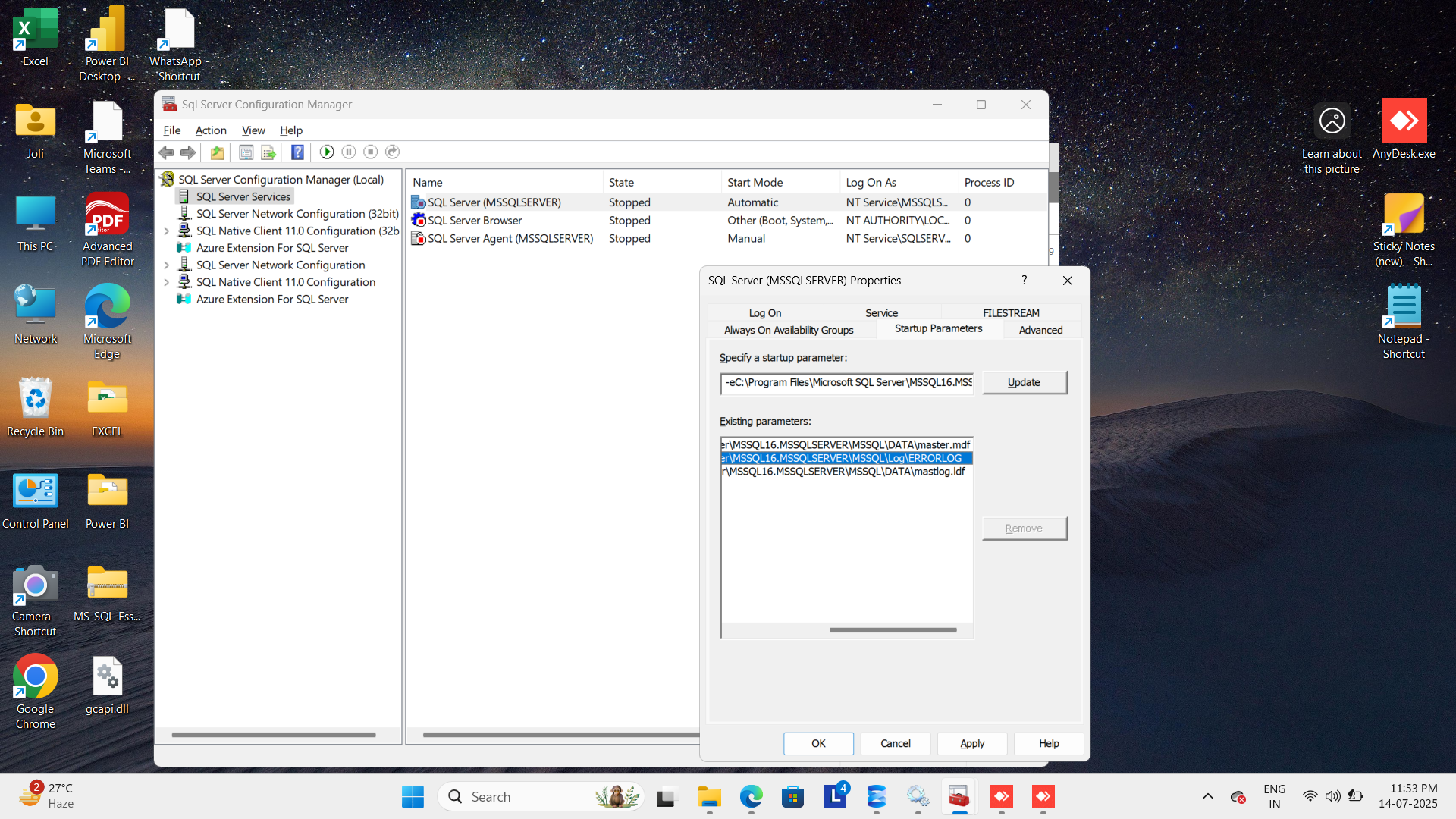Open the View menu
This screenshot has width=1456, height=819.
tap(253, 130)
